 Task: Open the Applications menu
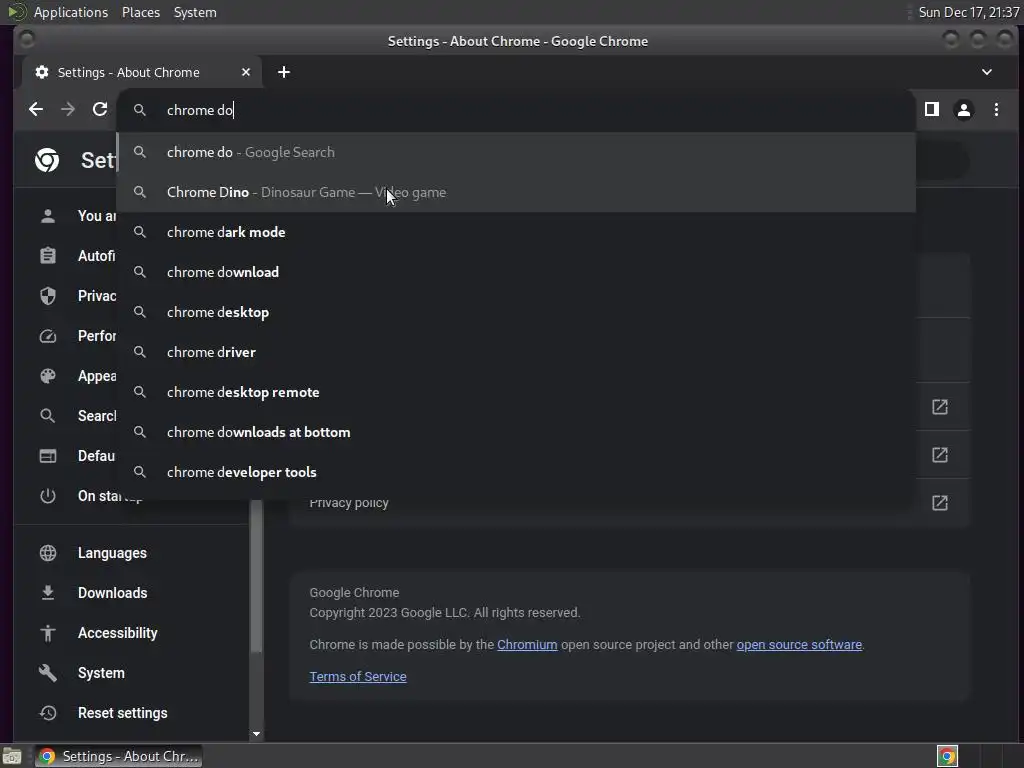click(71, 12)
